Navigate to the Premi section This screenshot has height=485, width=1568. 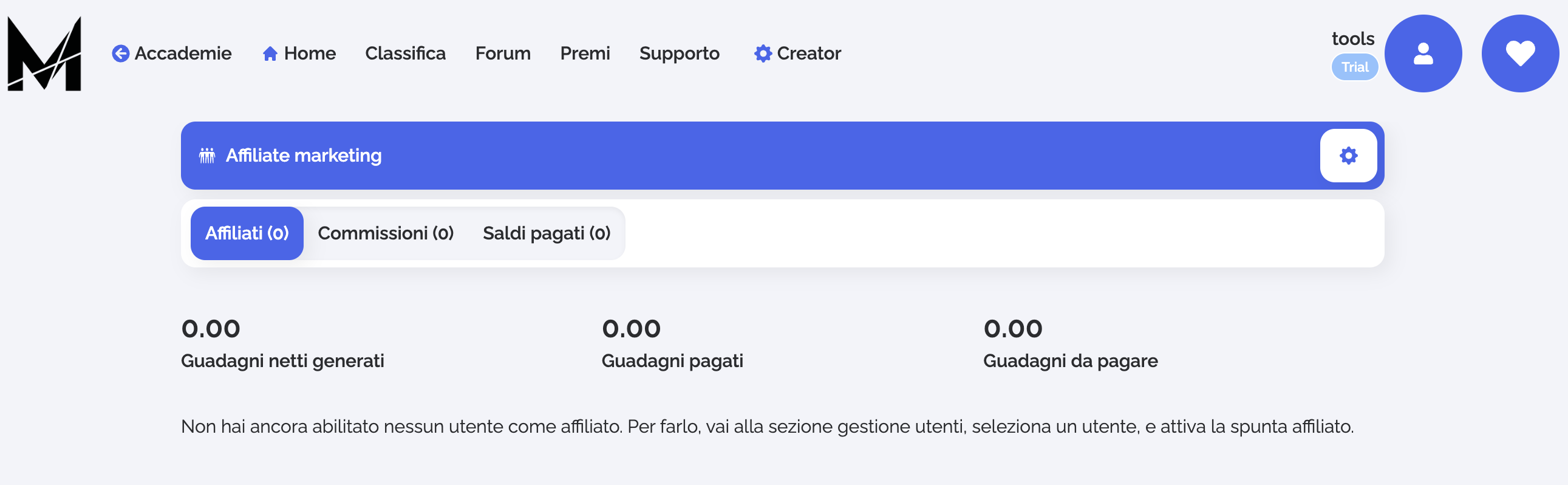584,53
